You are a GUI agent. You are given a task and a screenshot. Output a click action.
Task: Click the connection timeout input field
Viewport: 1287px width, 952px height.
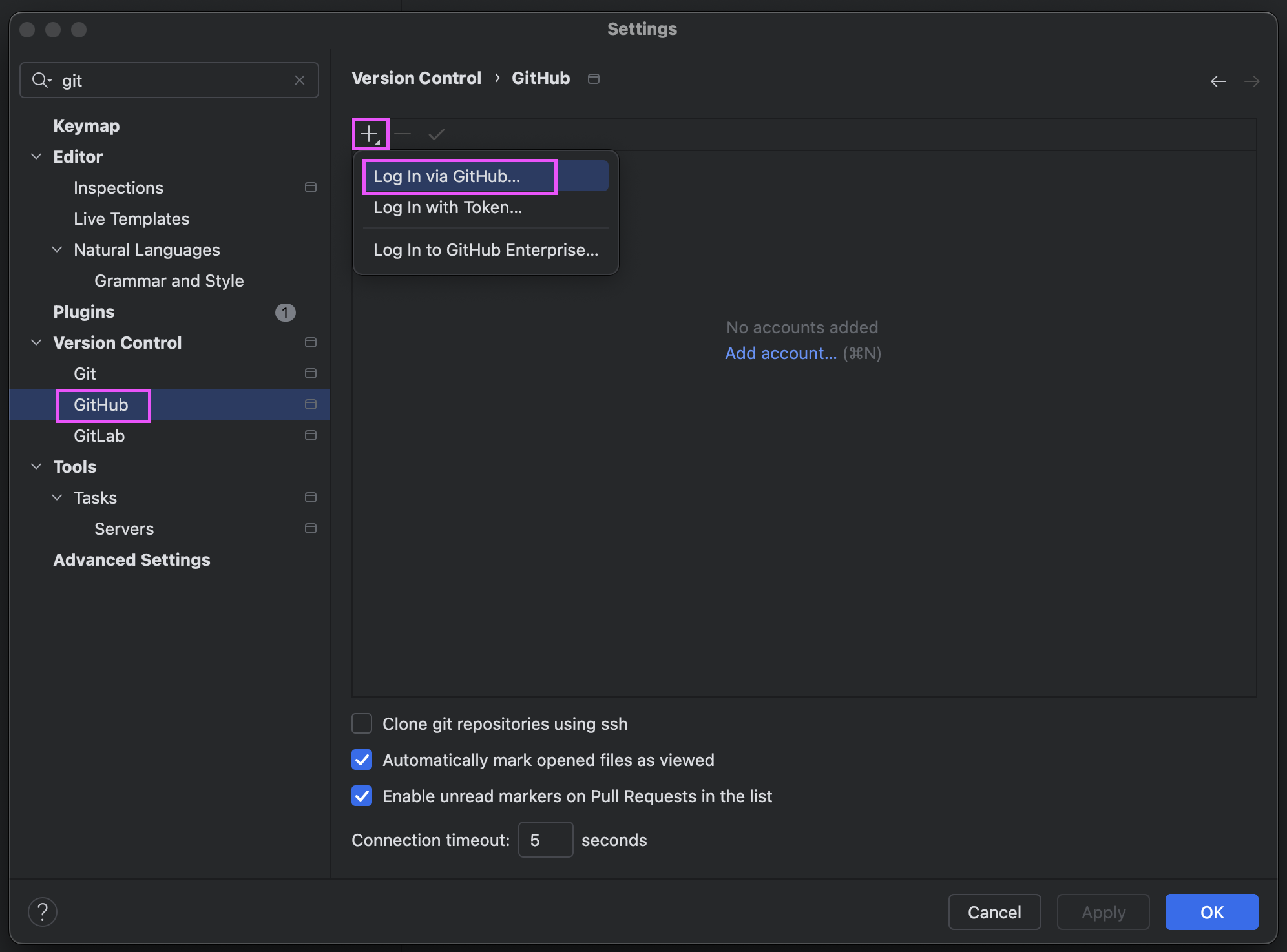tap(545, 840)
